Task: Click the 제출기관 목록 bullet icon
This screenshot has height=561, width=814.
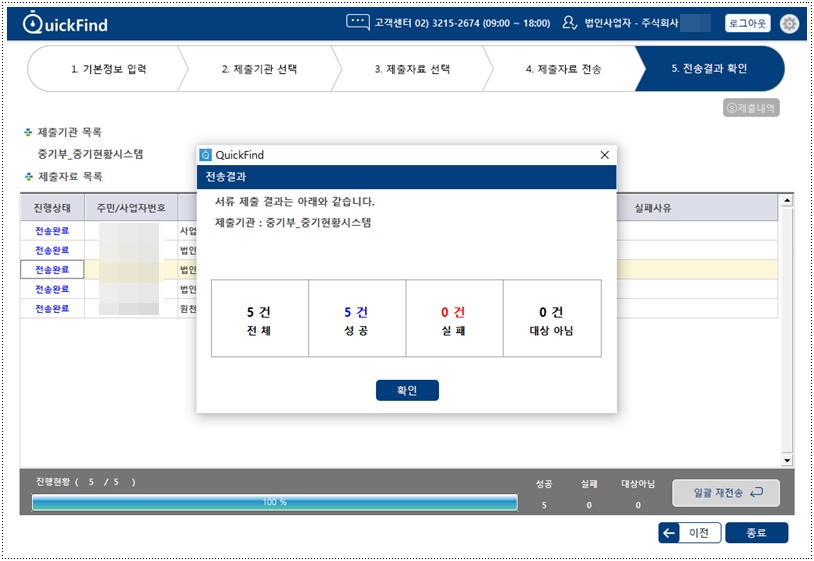Action: (28, 132)
